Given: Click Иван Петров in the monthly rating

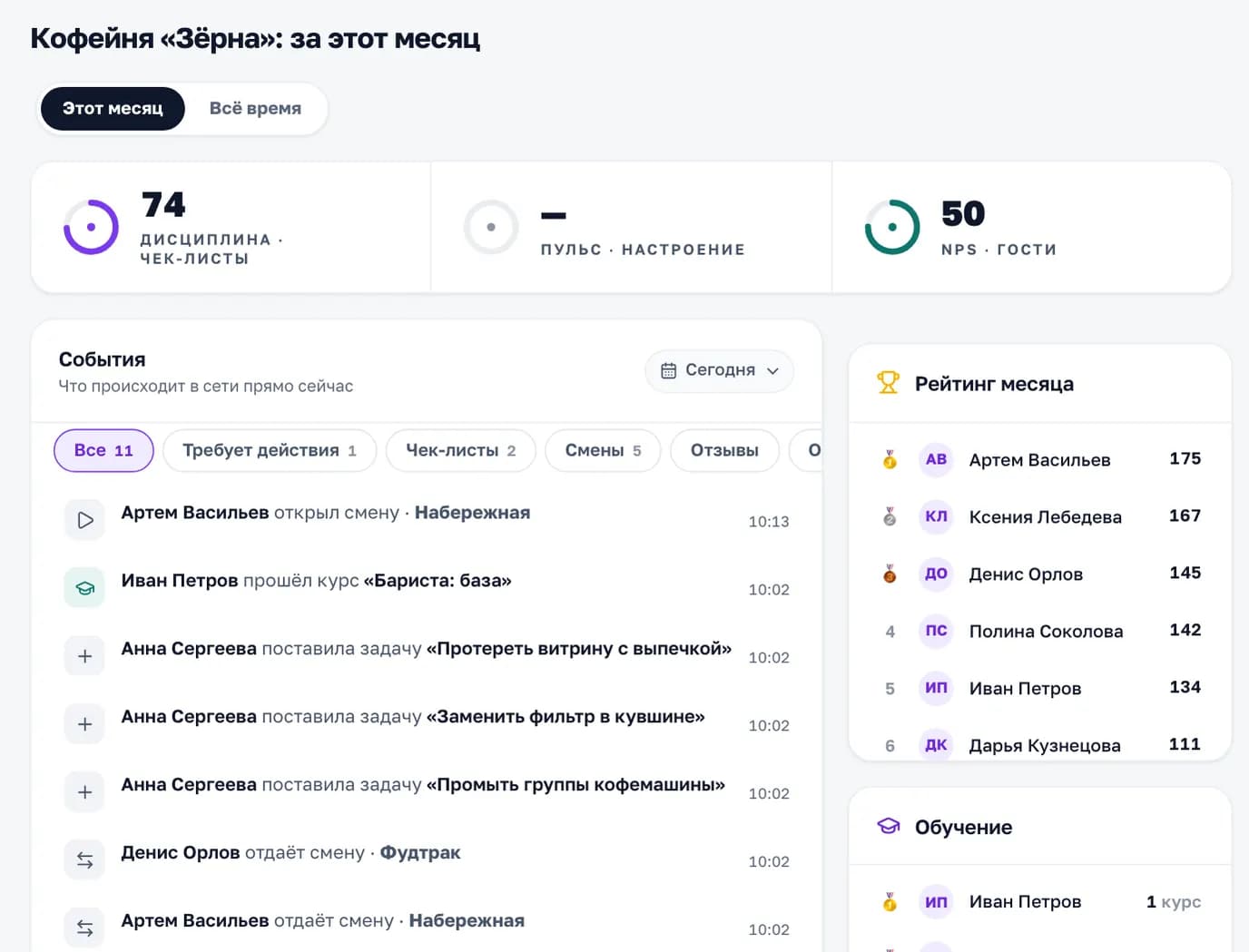Looking at the screenshot, I should click(x=1026, y=689).
